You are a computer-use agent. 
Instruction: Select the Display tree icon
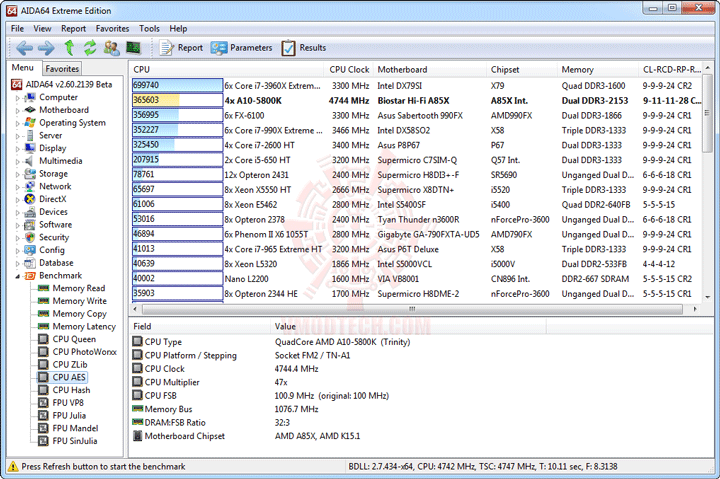coord(30,148)
